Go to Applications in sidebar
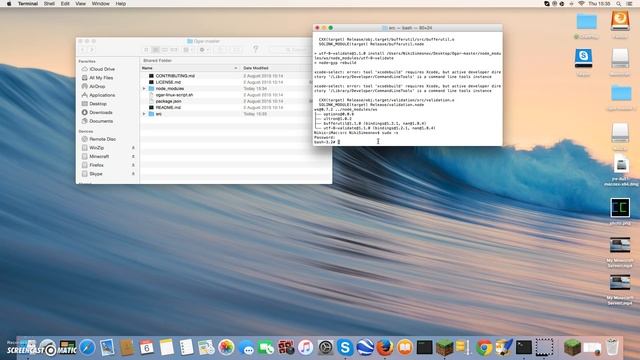Screen dimensions: 640x360 (102, 95)
